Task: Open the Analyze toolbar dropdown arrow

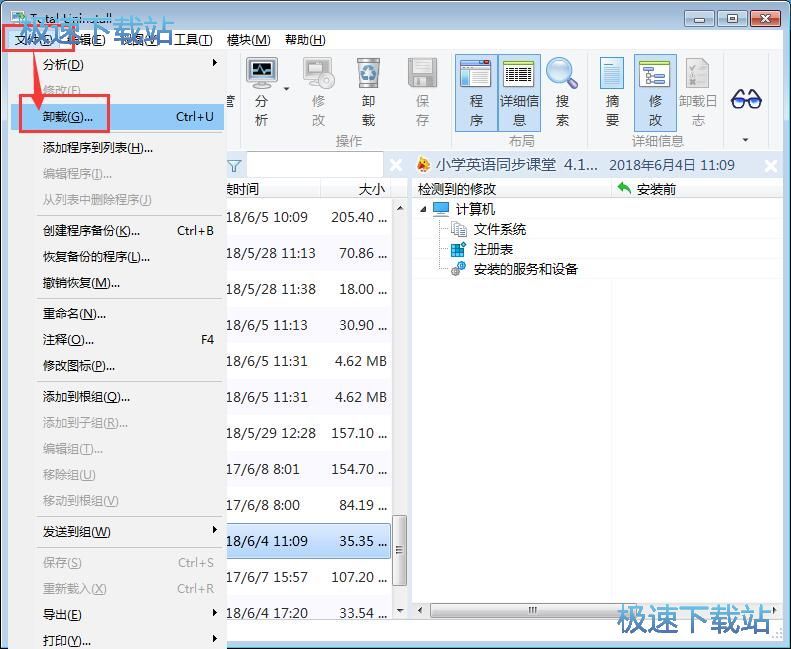Action: pos(286,89)
